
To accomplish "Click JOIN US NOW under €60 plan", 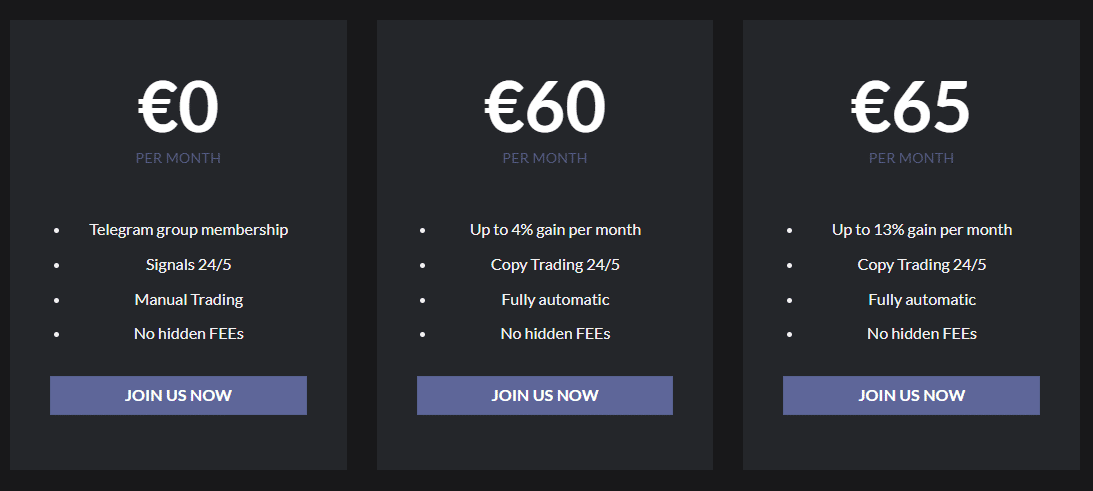I will click(x=544, y=395).
